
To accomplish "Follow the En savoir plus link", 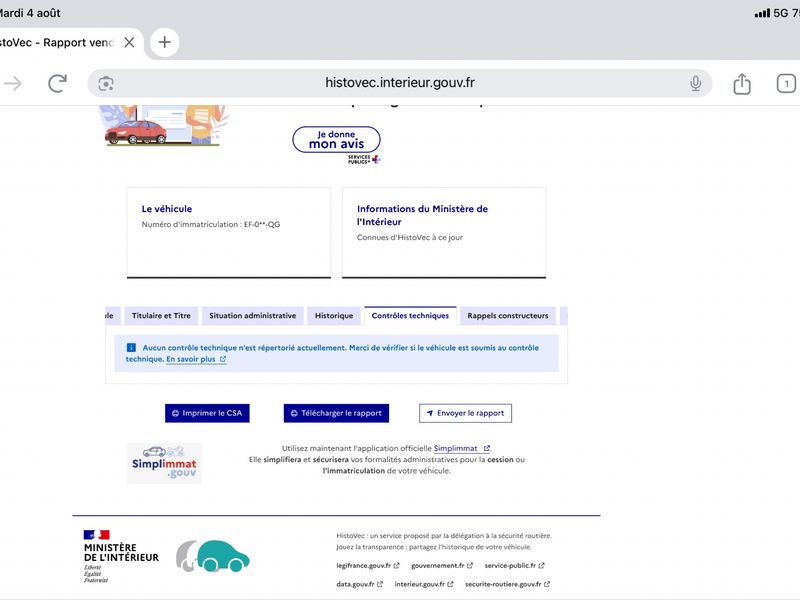I will click(196, 359).
